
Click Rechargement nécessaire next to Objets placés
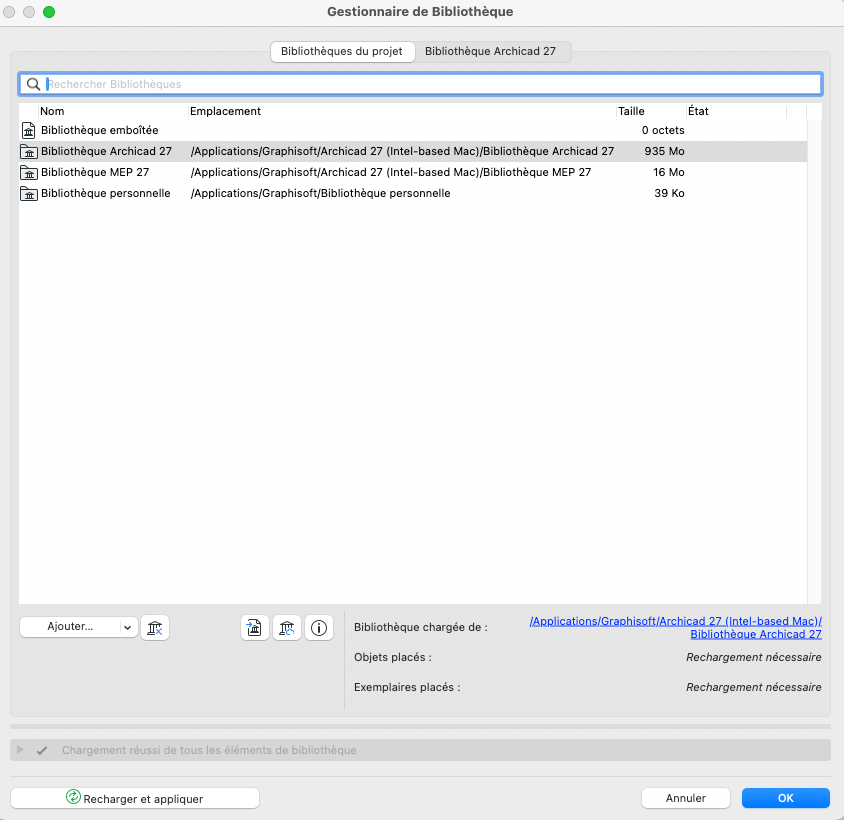click(x=754, y=657)
